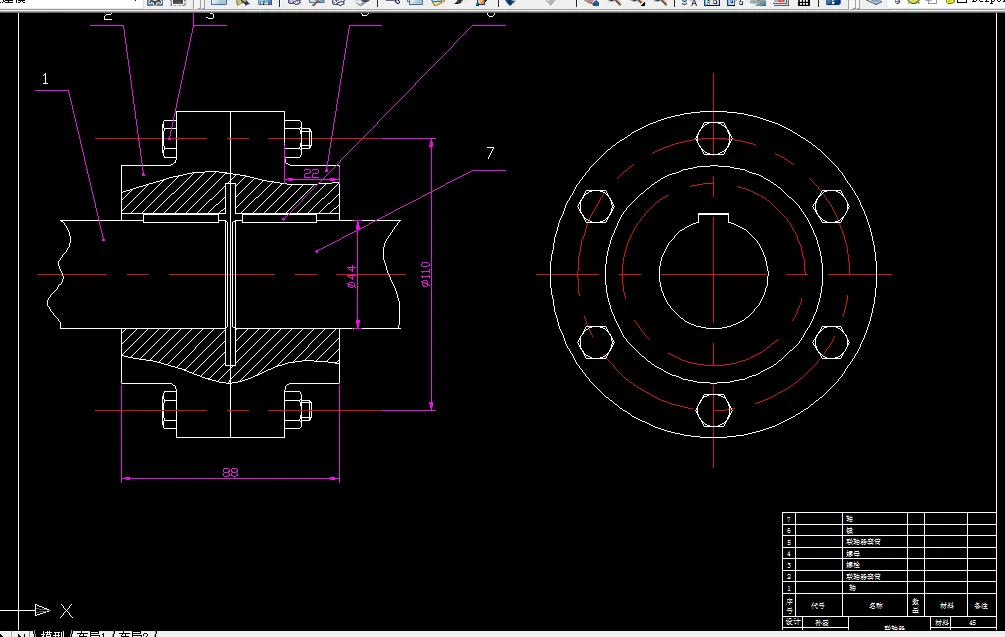1005x637 pixels.
Task: Click the material value 45 in the title block
Action: pyautogui.click(x=972, y=622)
